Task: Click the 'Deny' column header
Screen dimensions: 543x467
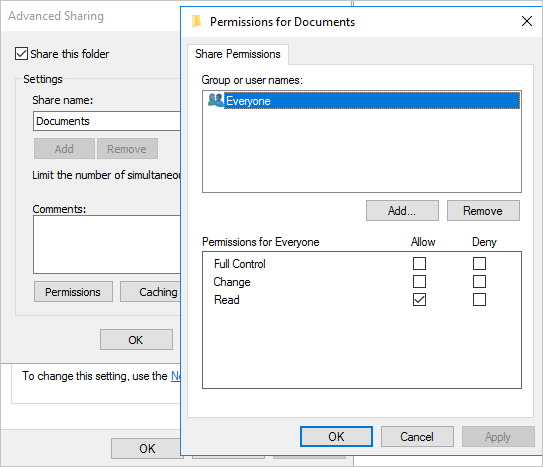Action: coord(484,242)
